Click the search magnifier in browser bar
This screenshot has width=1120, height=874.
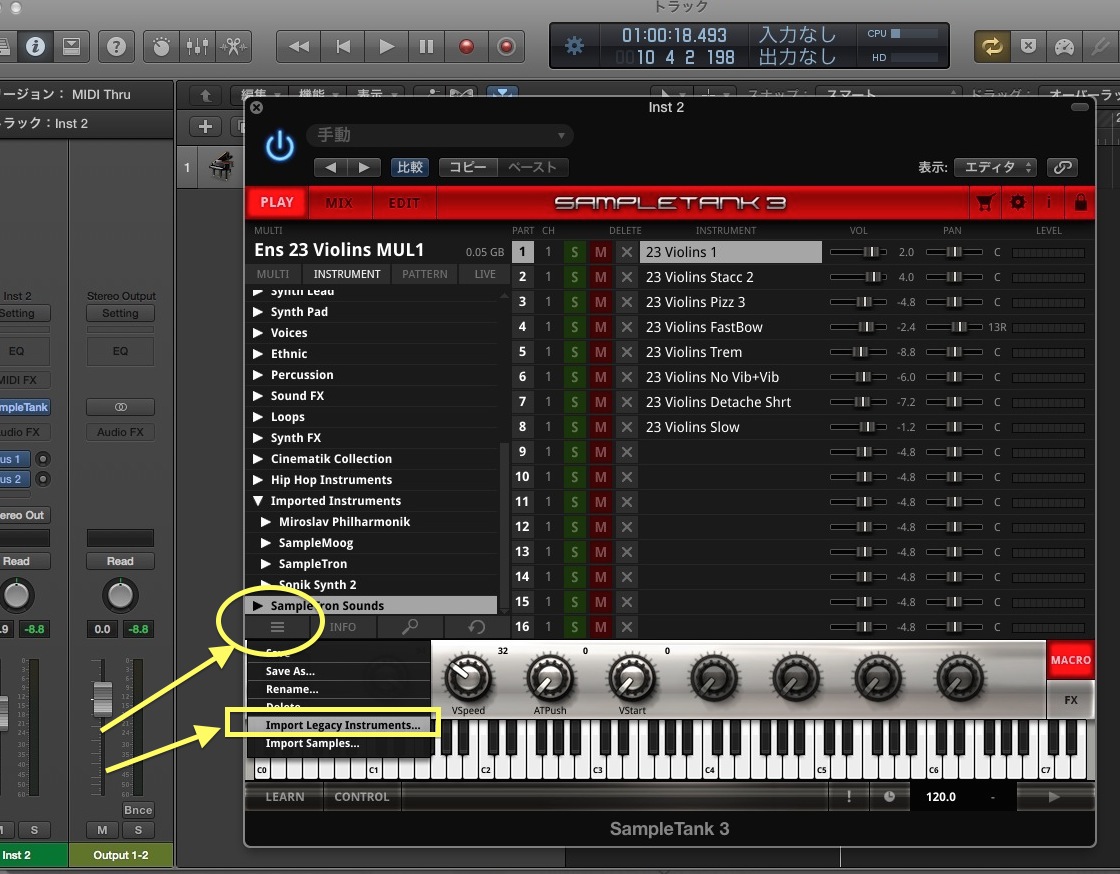[410, 627]
